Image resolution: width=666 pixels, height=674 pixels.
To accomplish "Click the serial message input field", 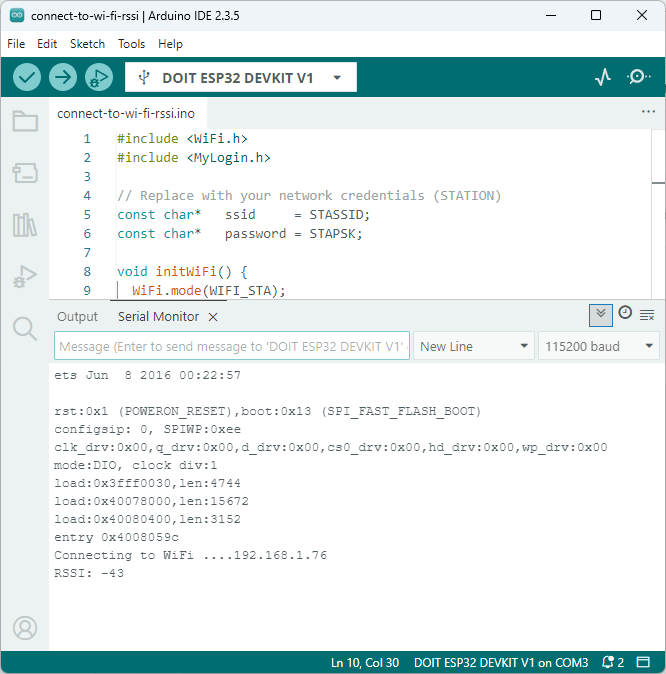I will (231, 346).
